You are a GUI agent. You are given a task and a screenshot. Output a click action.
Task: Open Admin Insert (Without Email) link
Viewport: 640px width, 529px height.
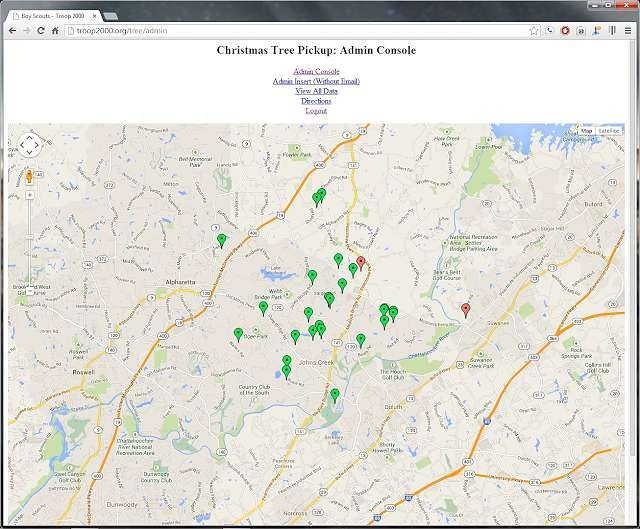coord(316,81)
